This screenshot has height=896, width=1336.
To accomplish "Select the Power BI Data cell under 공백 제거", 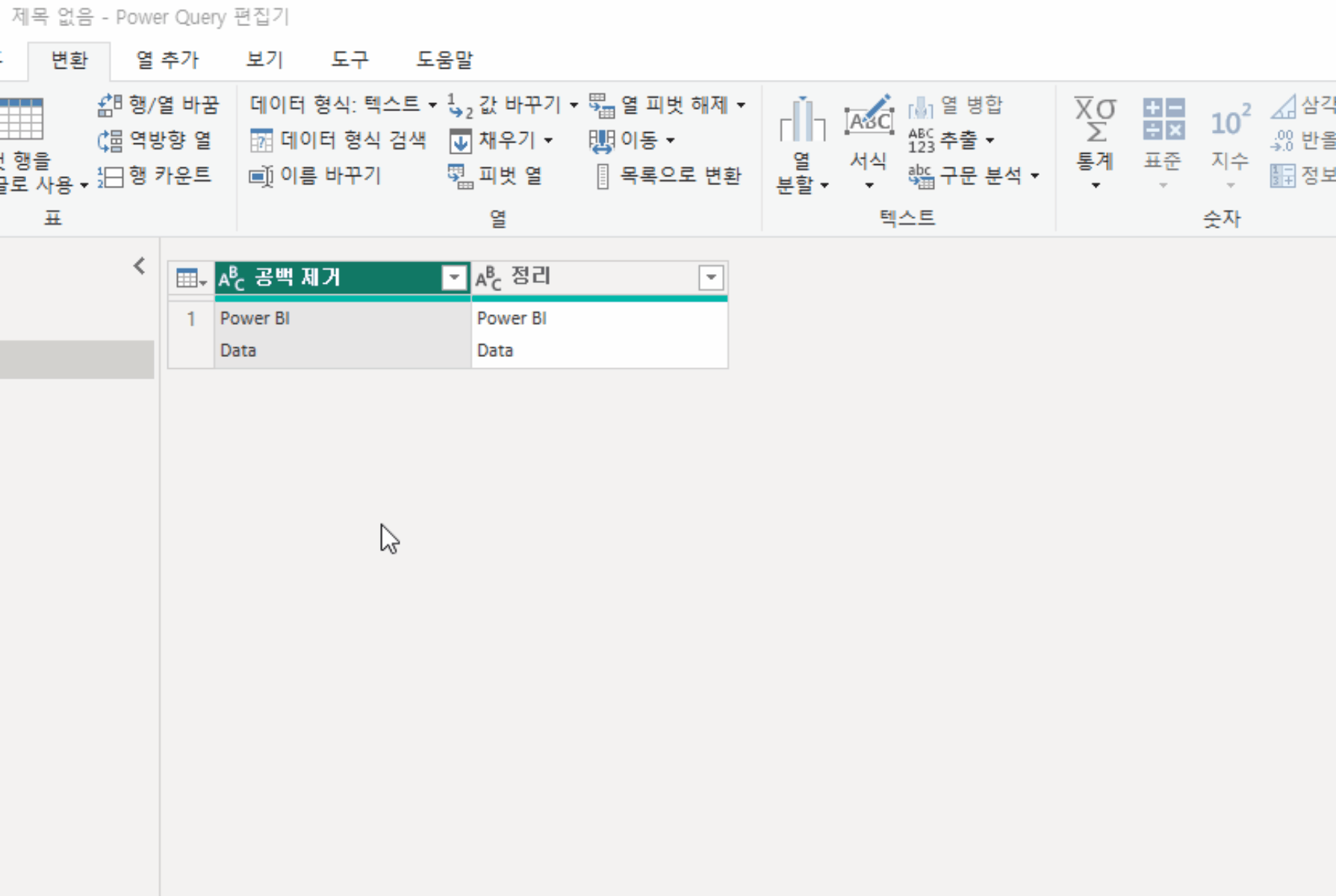I will (343, 335).
